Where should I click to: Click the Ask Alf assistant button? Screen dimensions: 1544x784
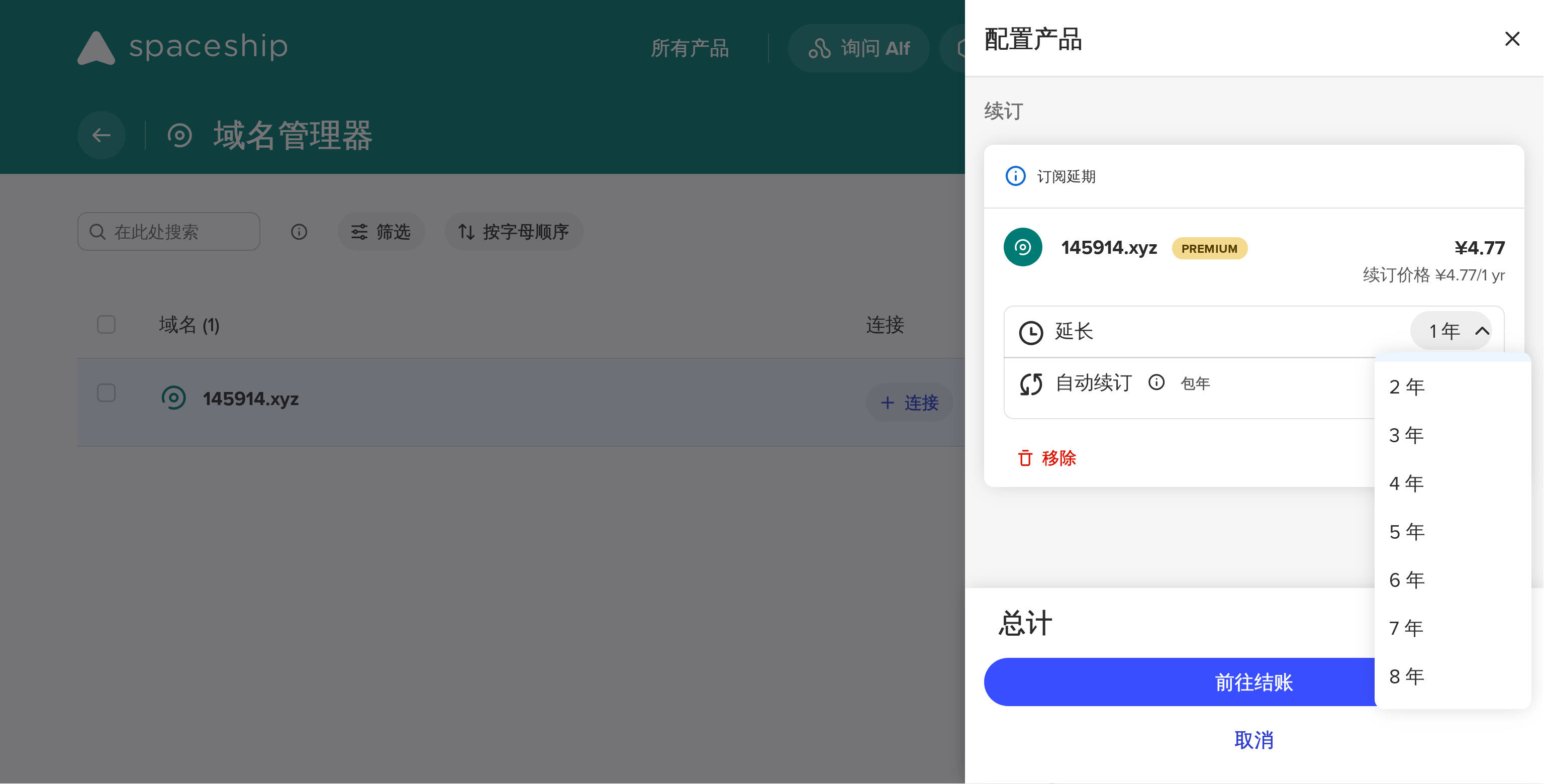click(858, 48)
